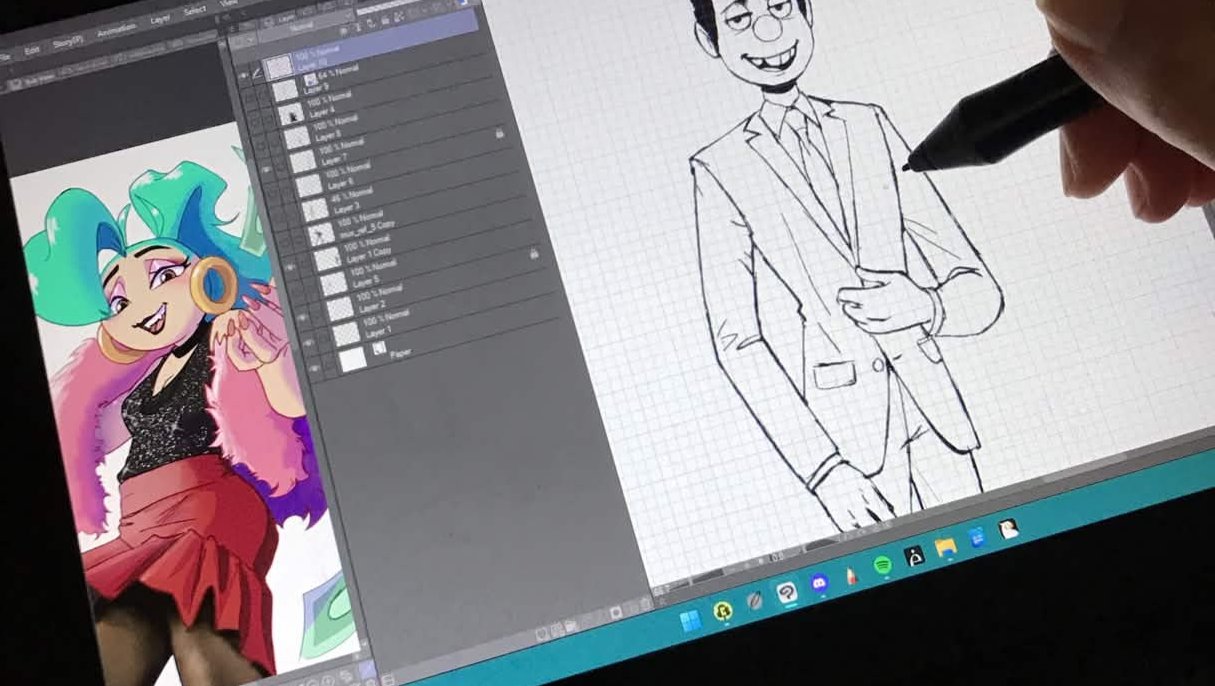Click the black square figure taskbar icon
This screenshot has width=1215, height=686.
(914, 556)
